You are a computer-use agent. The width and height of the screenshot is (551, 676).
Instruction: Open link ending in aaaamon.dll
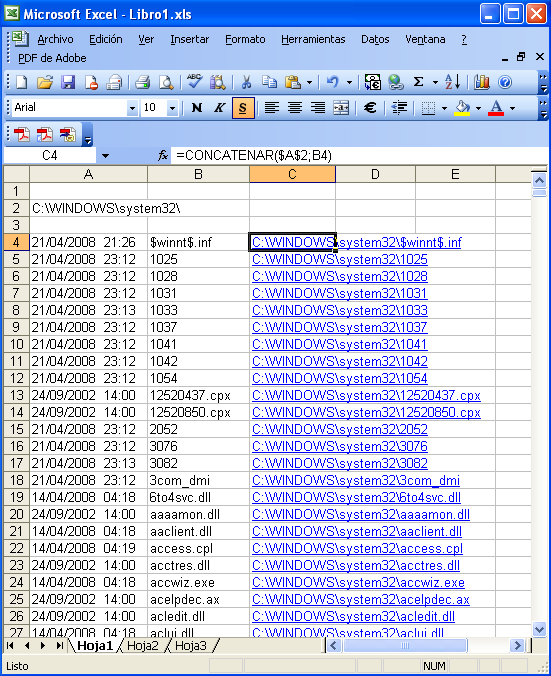point(361,514)
